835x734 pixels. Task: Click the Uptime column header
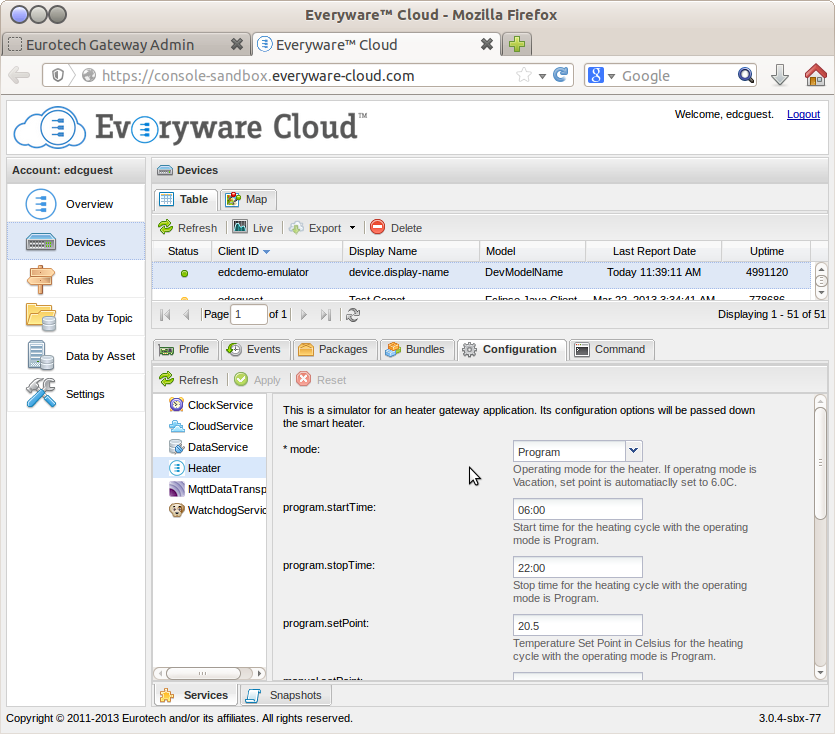[766, 251]
